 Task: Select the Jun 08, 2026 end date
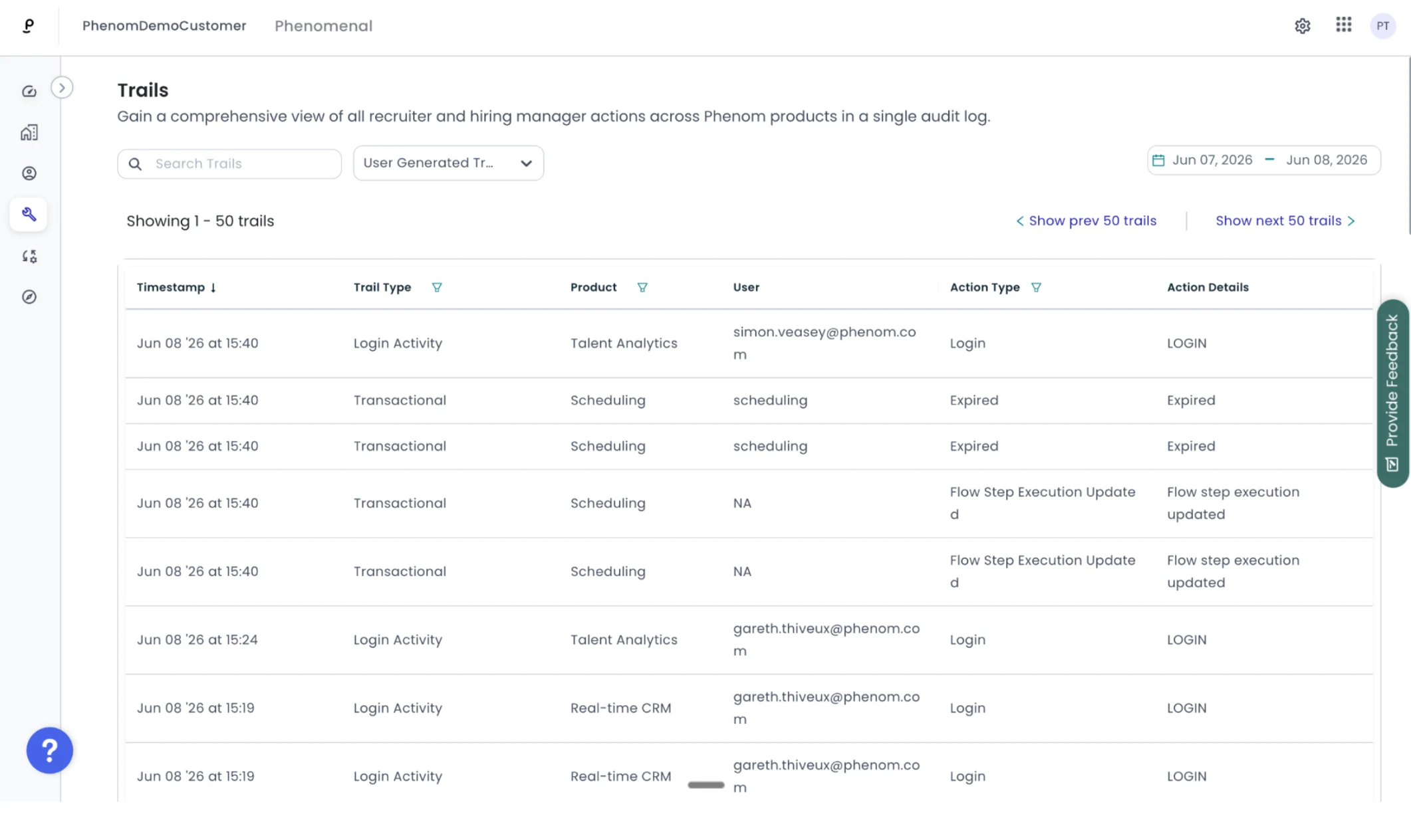(1326, 160)
